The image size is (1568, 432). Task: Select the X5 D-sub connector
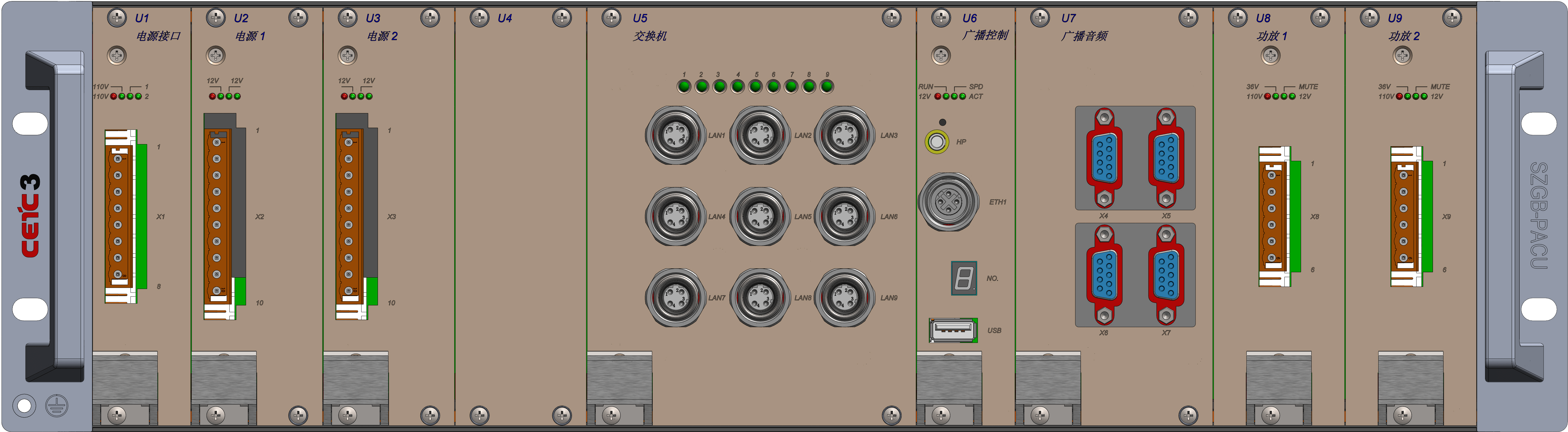pyautogui.click(x=1166, y=158)
